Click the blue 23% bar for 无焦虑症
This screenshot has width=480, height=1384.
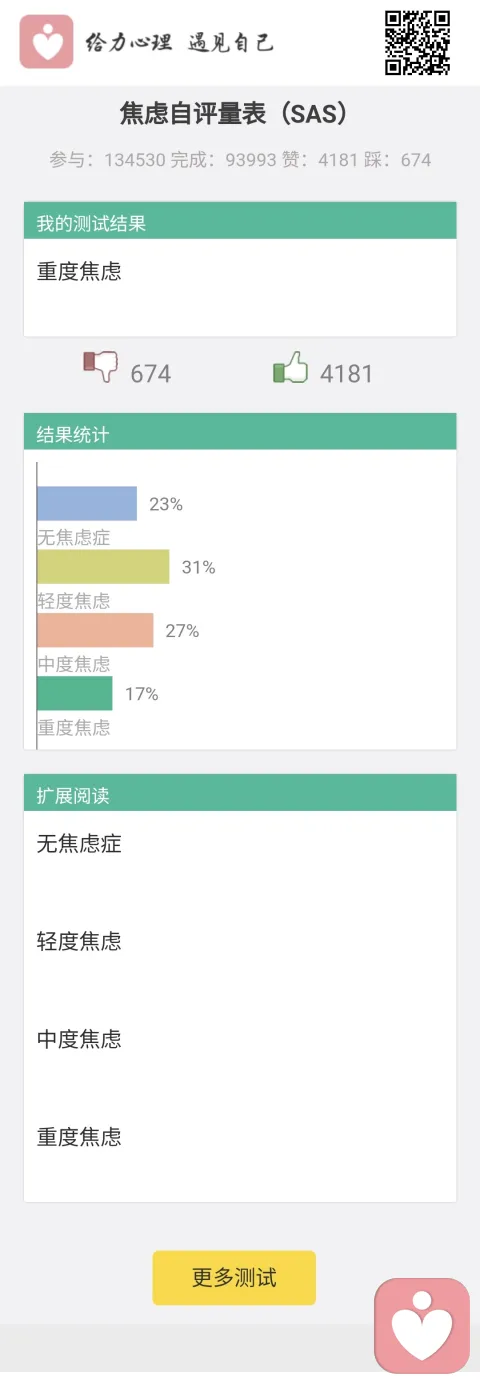click(x=87, y=504)
